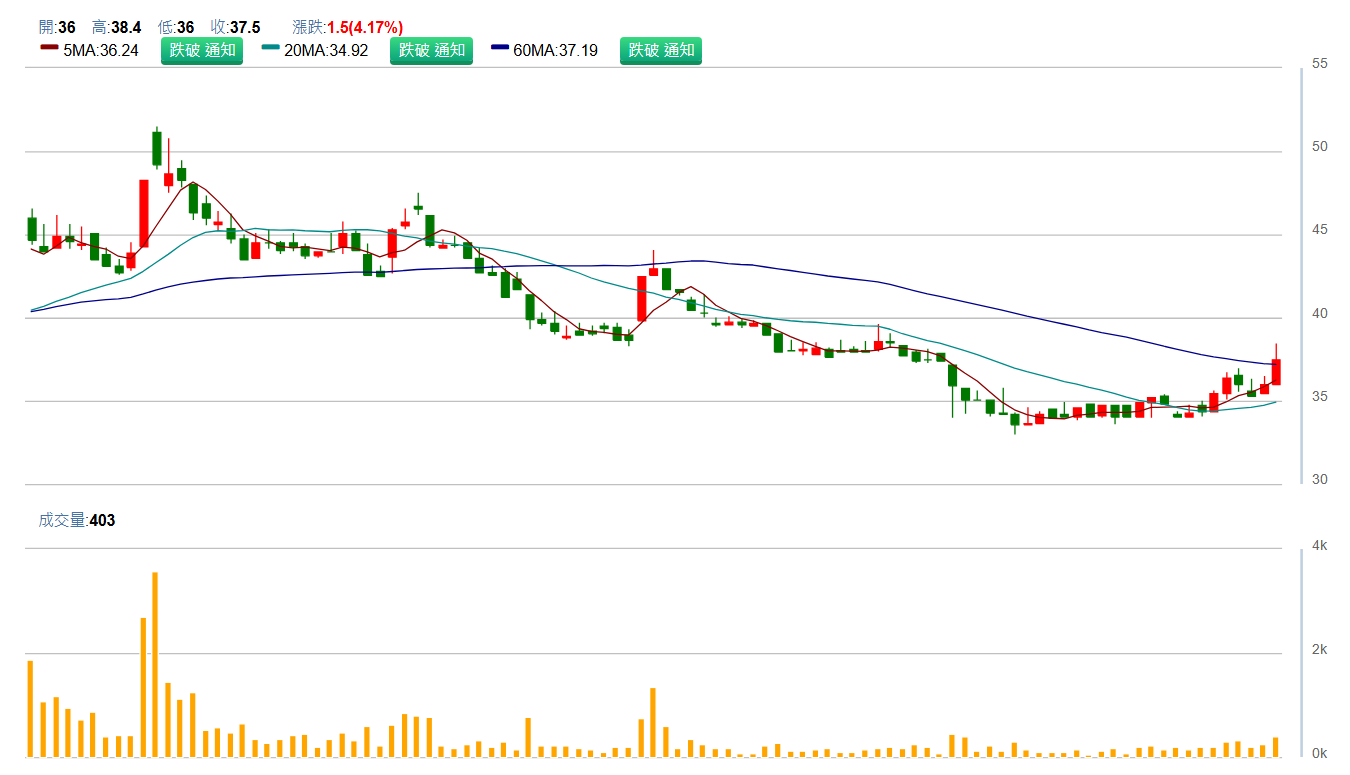Click the highest green candlestick near 51
Image resolution: width=1350 pixels, height=775 pixels.
point(157,148)
